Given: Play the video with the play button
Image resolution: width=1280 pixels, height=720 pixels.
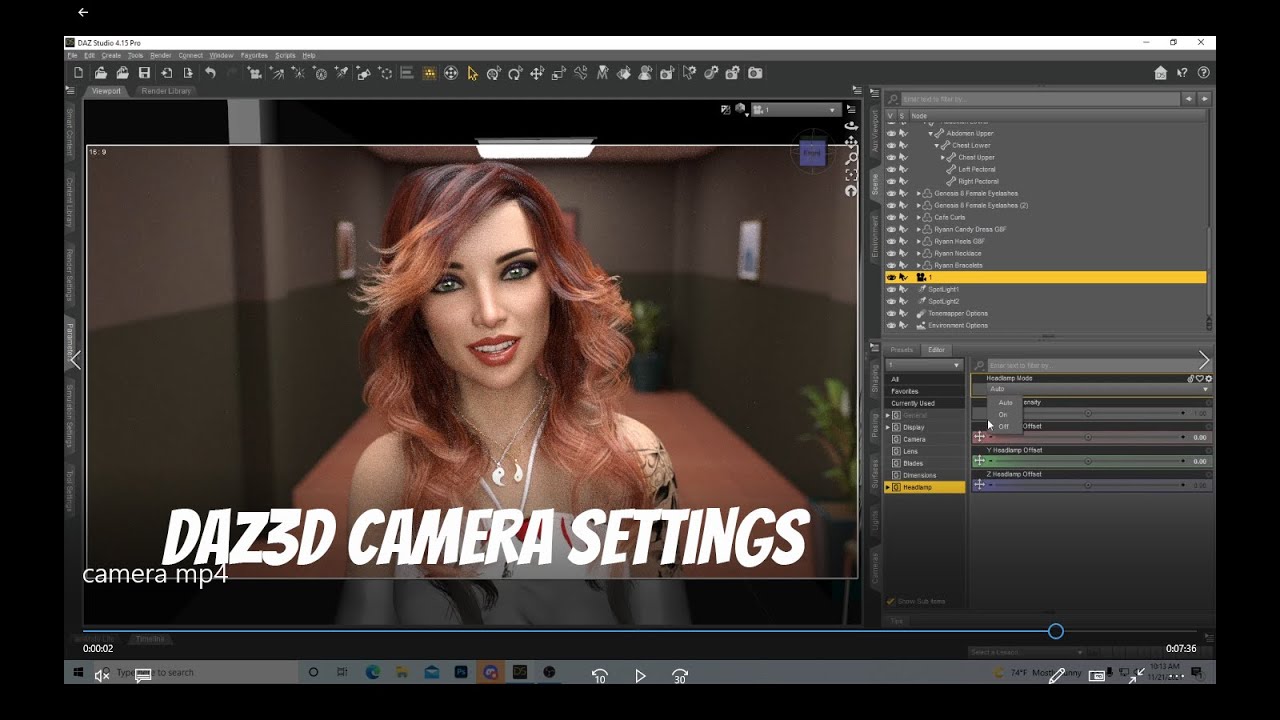Looking at the screenshot, I should [x=640, y=676].
